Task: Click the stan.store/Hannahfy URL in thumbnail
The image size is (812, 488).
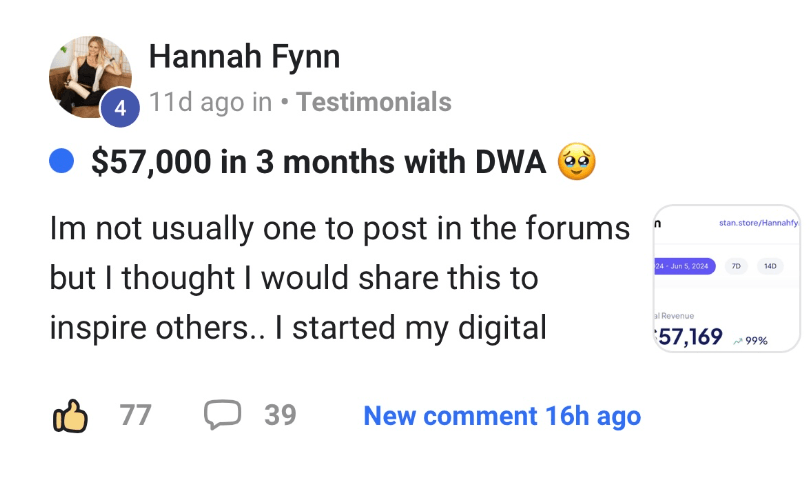Action: [x=759, y=223]
